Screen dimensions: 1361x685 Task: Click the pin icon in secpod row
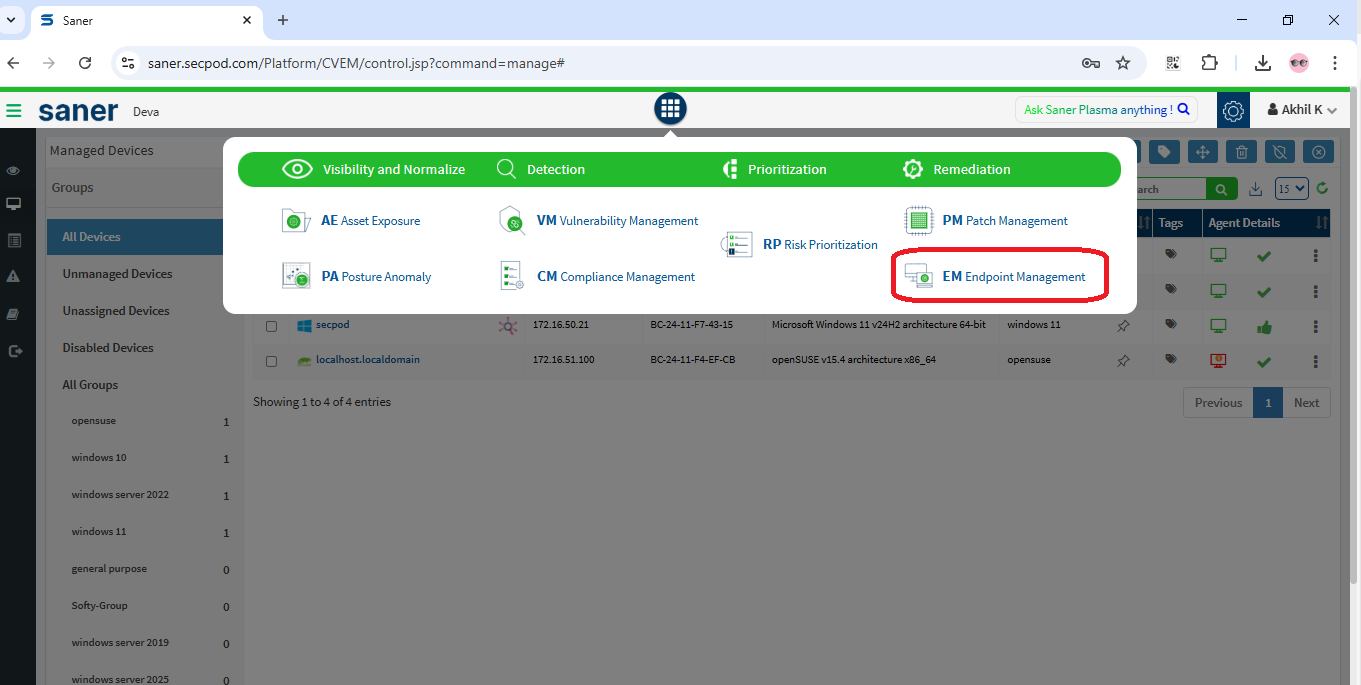click(x=1123, y=326)
